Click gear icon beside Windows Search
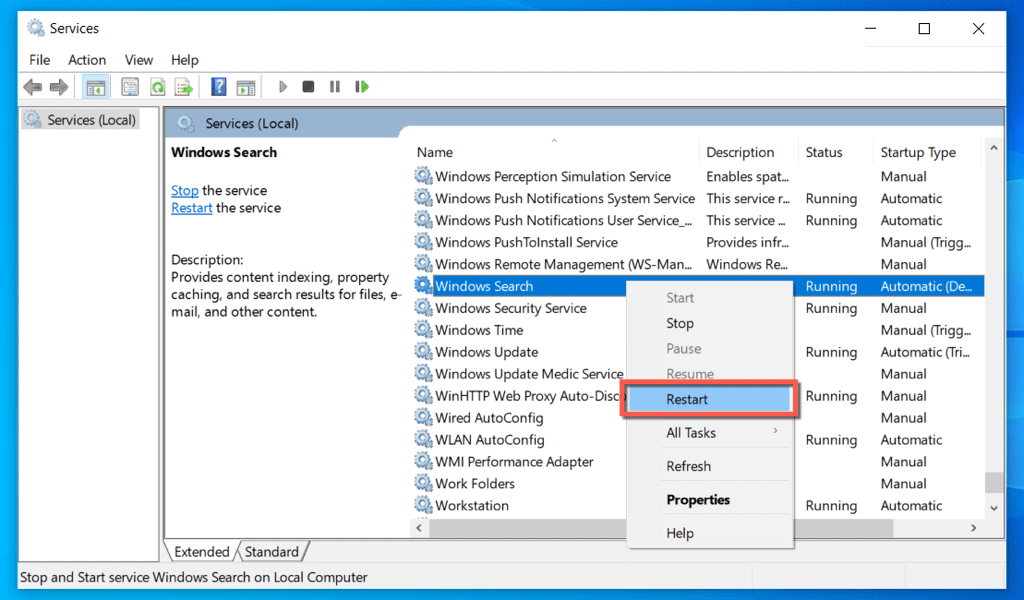Screen dimensions: 1024x600 coord(423,285)
